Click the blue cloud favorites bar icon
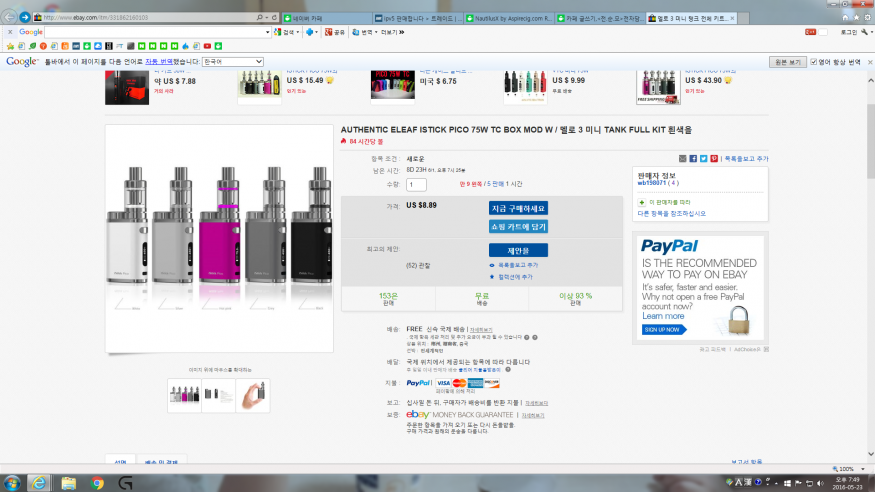This screenshot has width=875, height=492. (98, 46)
